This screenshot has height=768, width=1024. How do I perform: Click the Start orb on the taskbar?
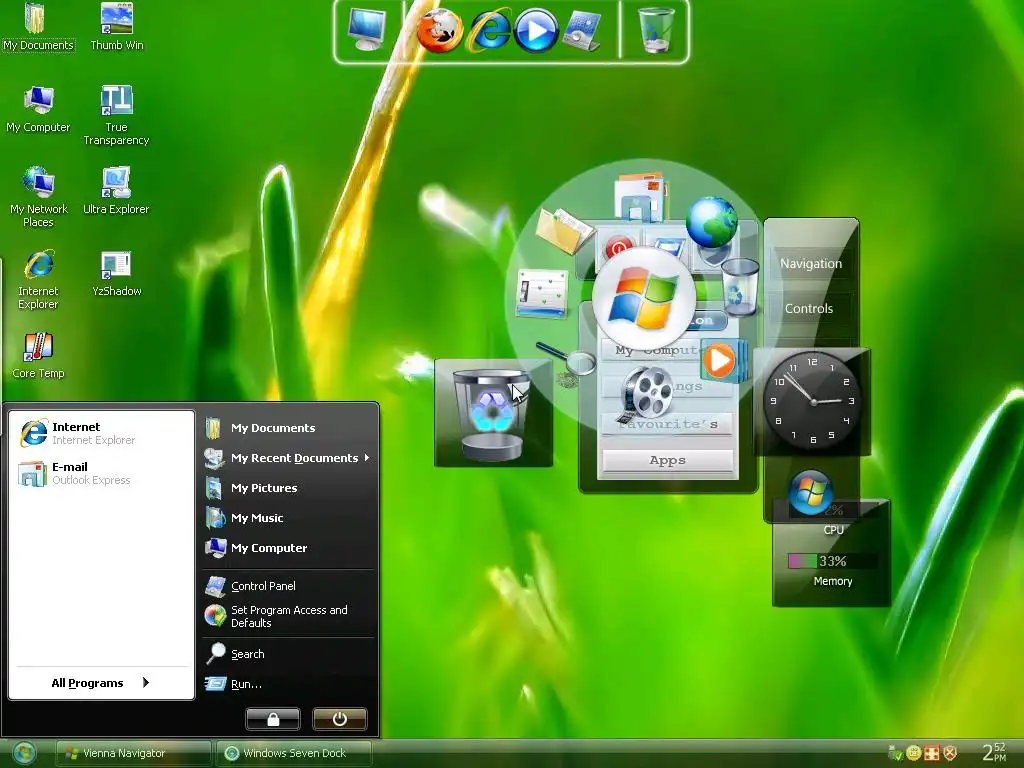tap(24, 753)
